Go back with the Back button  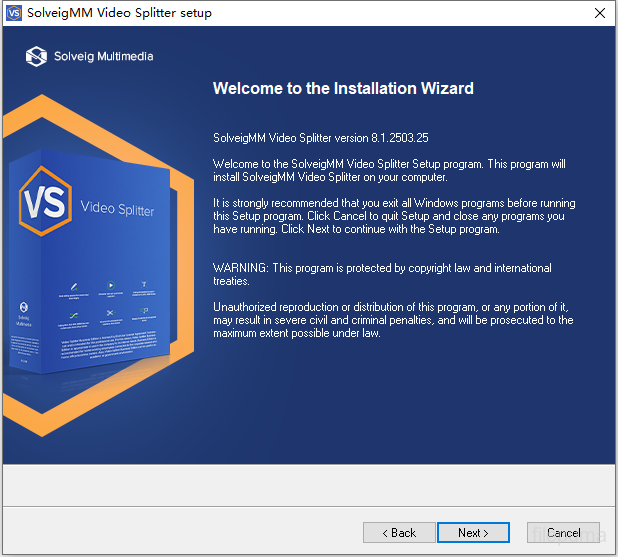coord(399,533)
